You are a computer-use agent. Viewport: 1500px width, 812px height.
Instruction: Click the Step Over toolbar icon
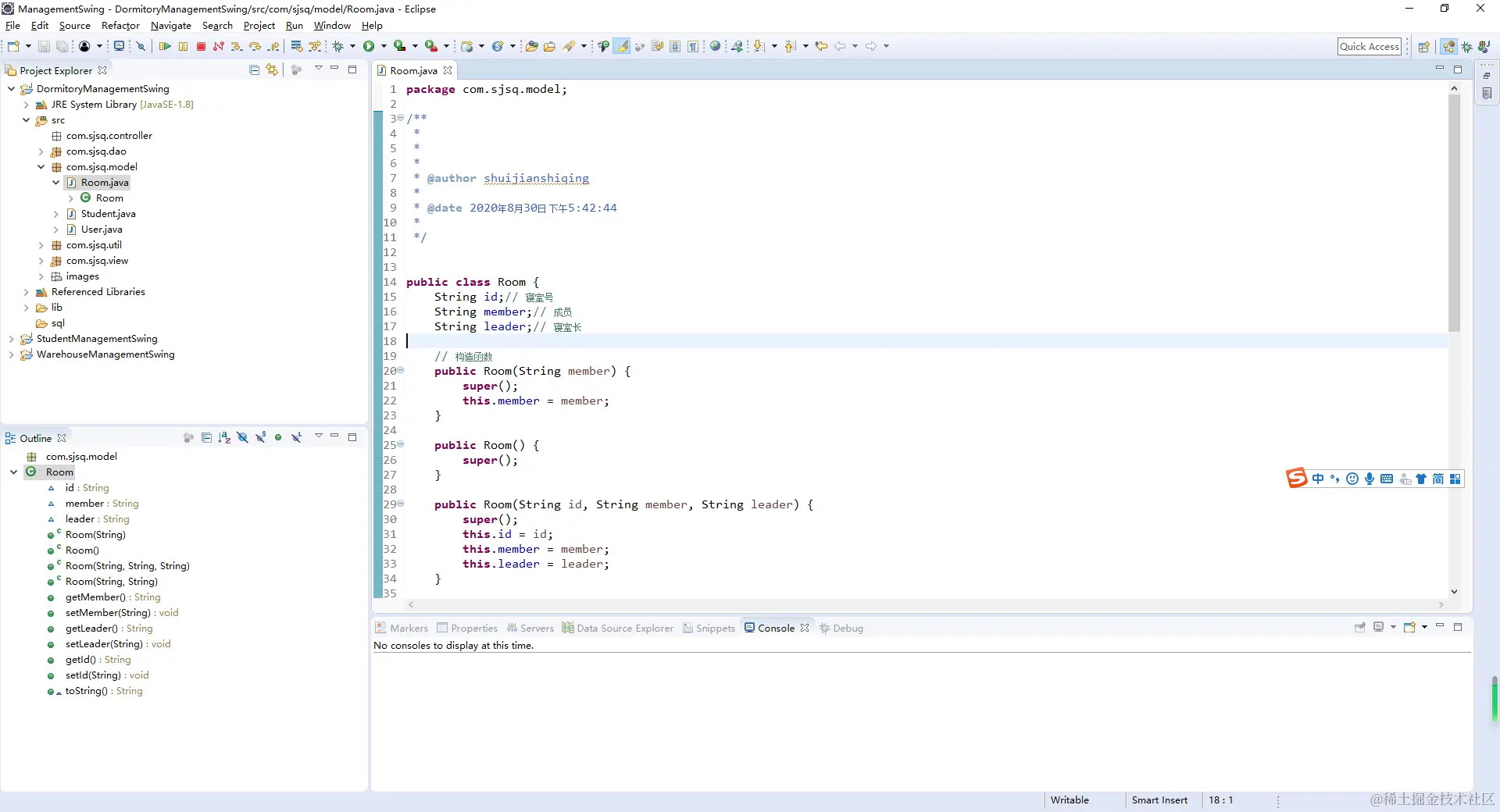[255, 46]
